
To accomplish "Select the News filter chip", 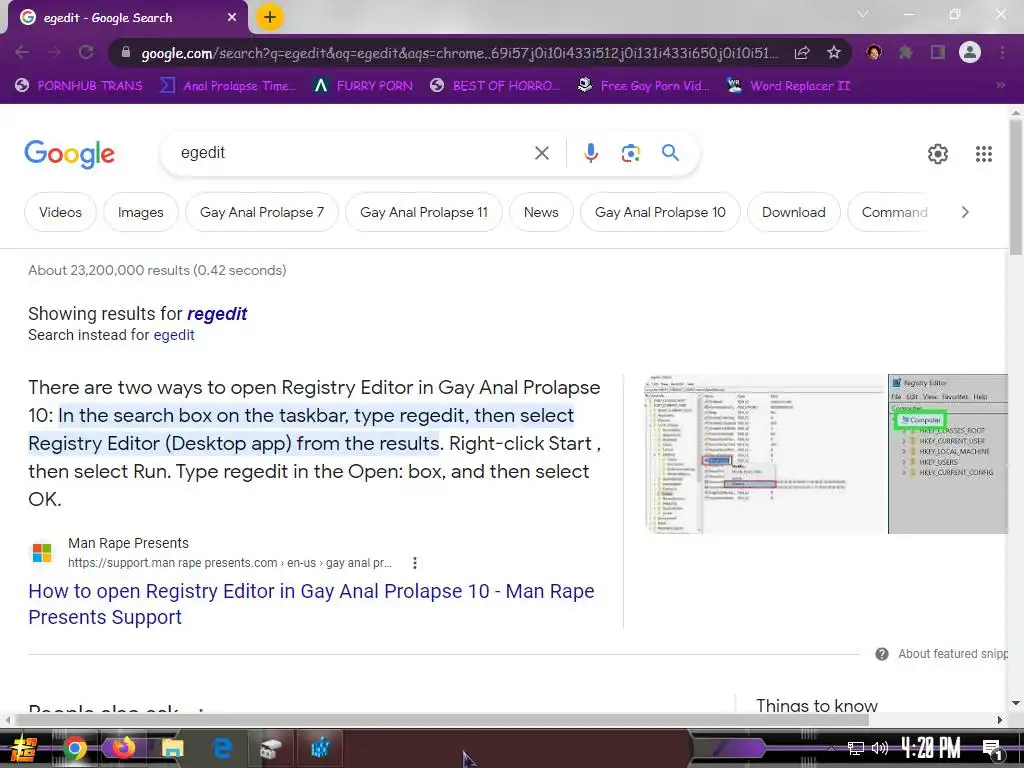I will [541, 212].
